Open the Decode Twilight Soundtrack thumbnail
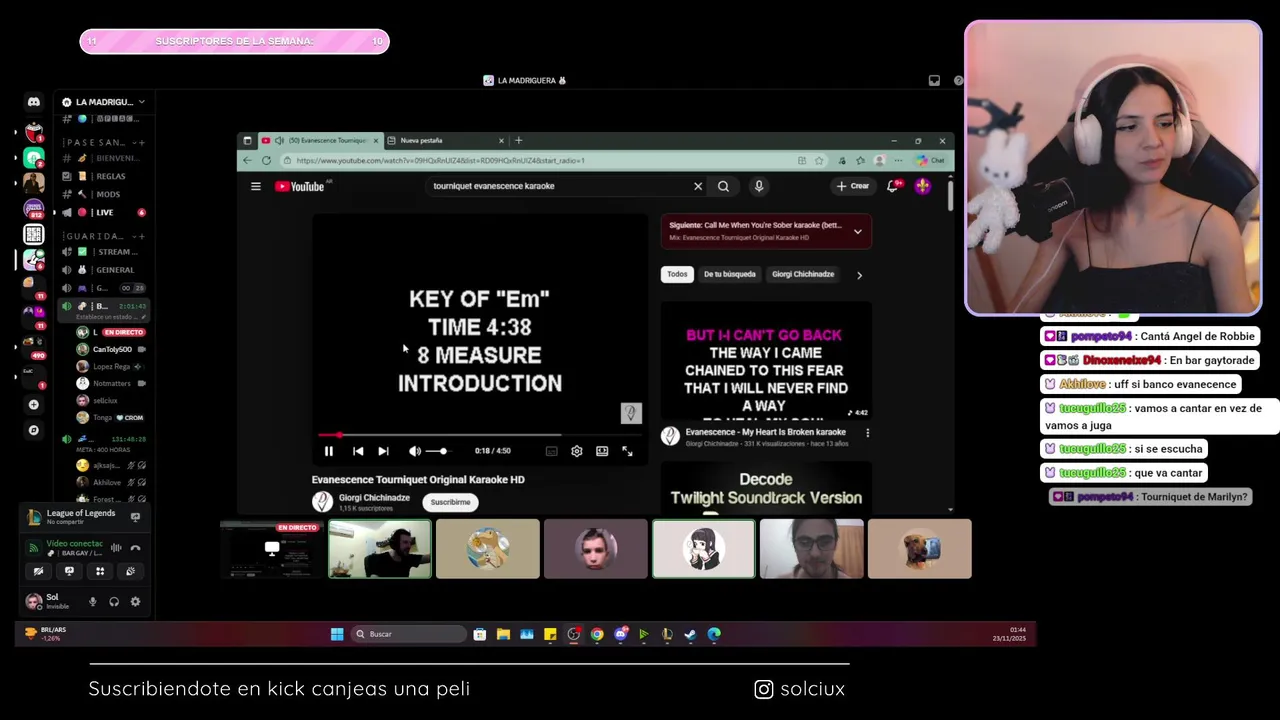Screen dimensions: 1280x720 [x=766, y=488]
